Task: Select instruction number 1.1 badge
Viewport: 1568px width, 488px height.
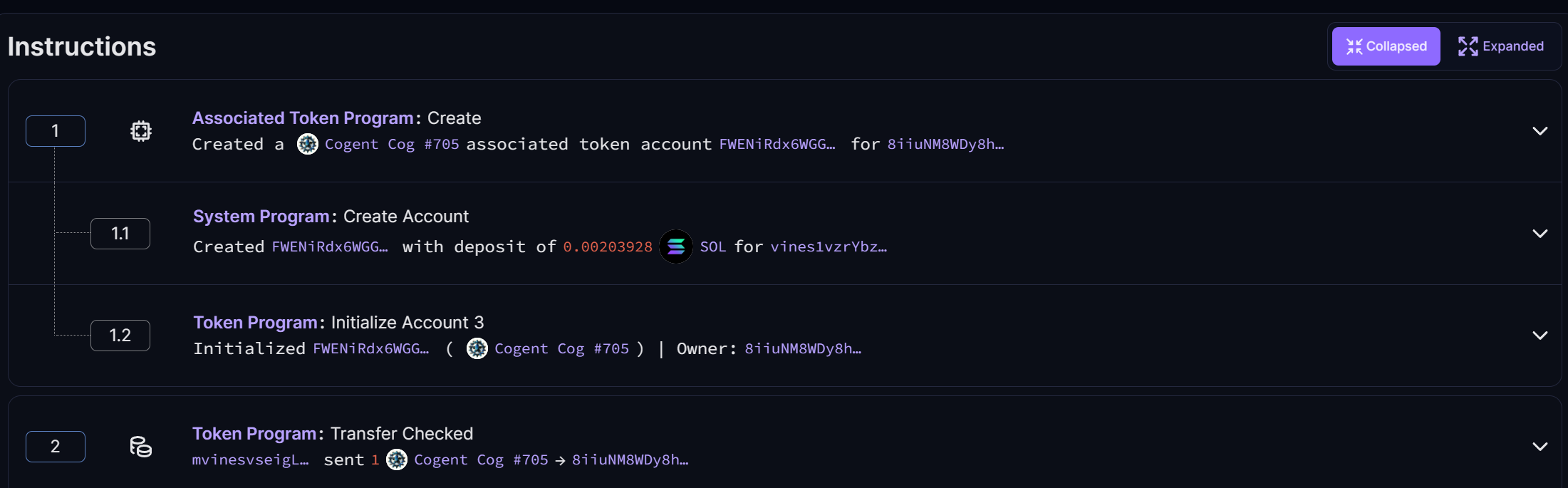Action: pos(120,234)
